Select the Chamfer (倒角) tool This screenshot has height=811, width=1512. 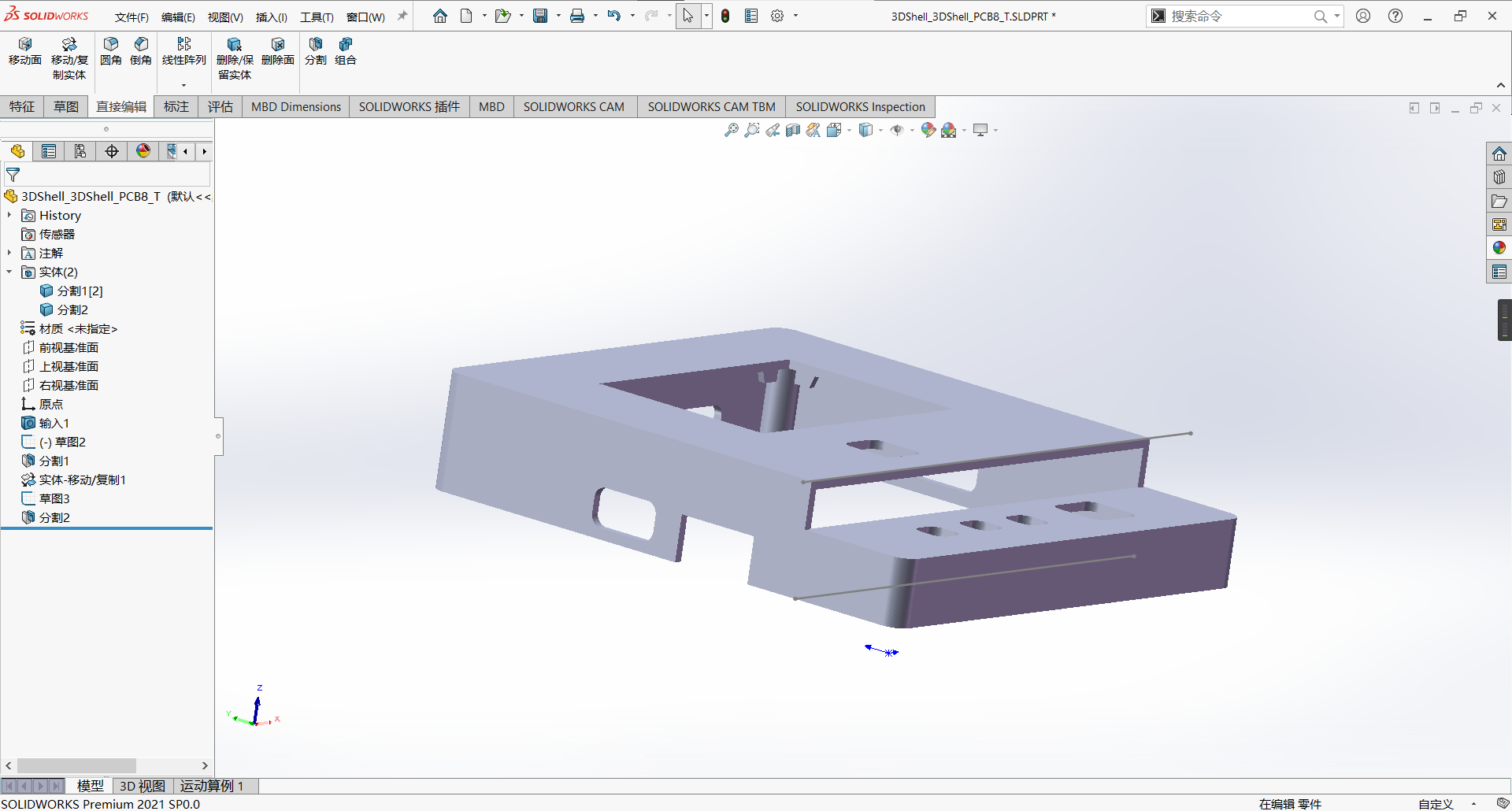click(141, 51)
